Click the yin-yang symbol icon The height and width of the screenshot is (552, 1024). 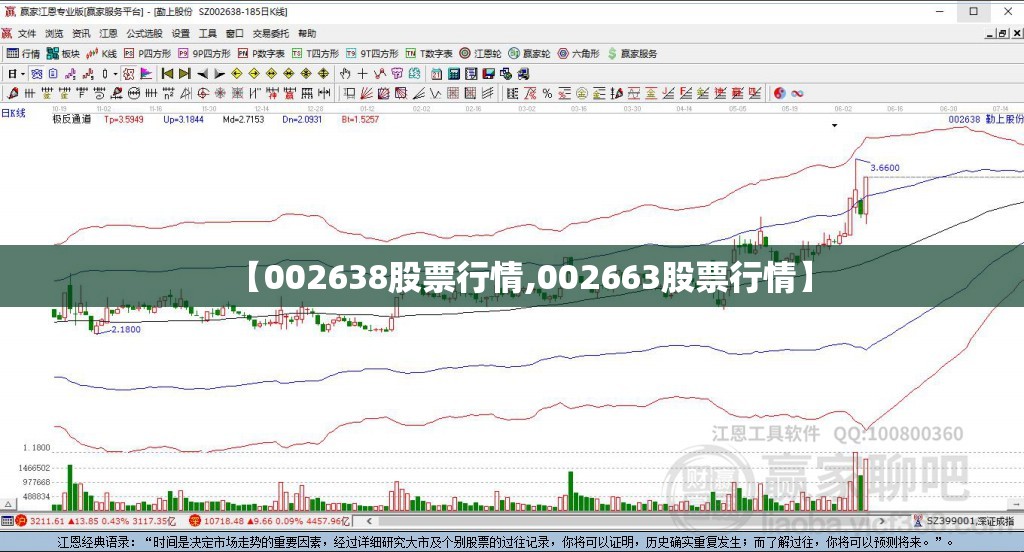tap(780, 93)
